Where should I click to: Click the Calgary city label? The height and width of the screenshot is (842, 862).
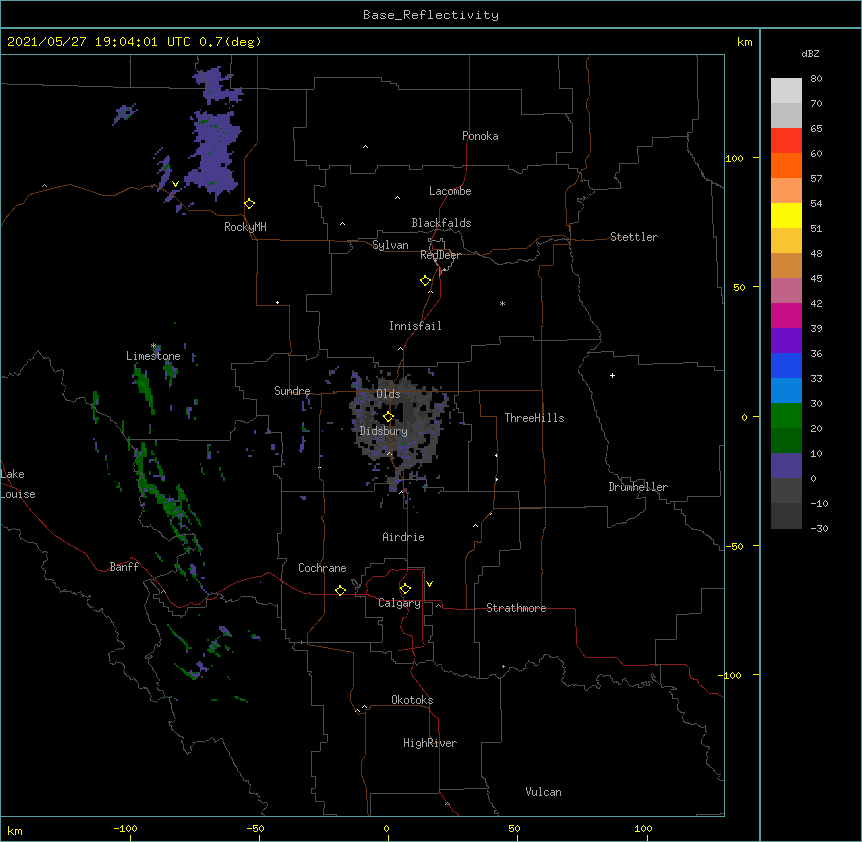click(400, 603)
